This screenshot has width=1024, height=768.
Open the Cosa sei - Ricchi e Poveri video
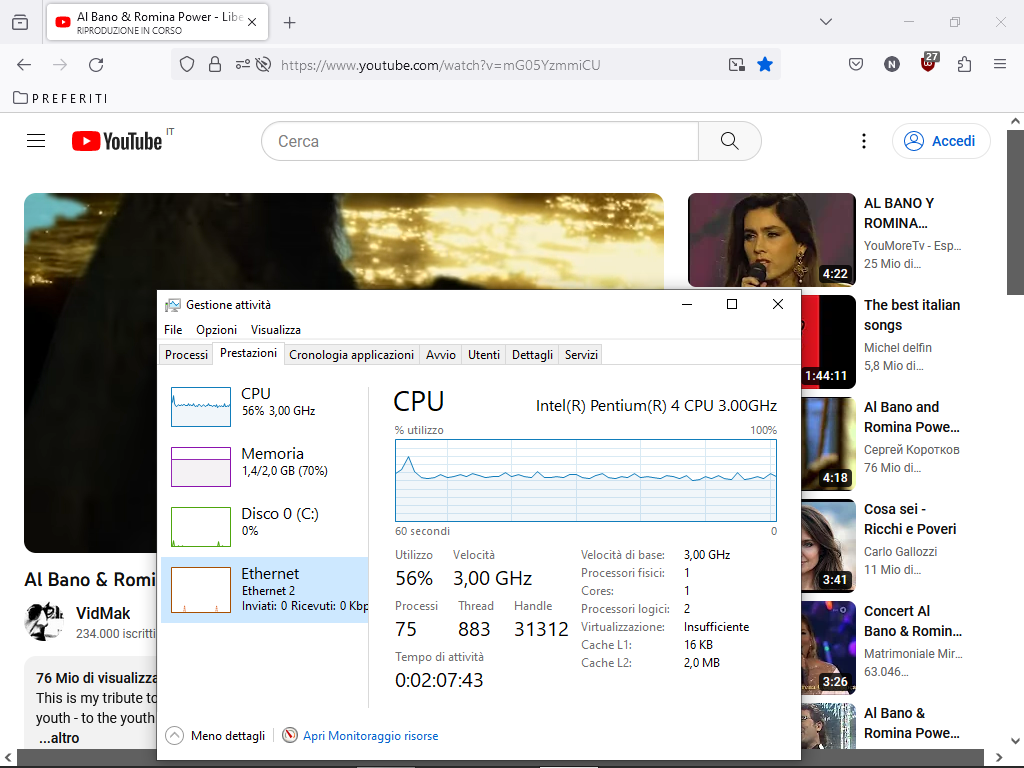(910, 519)
